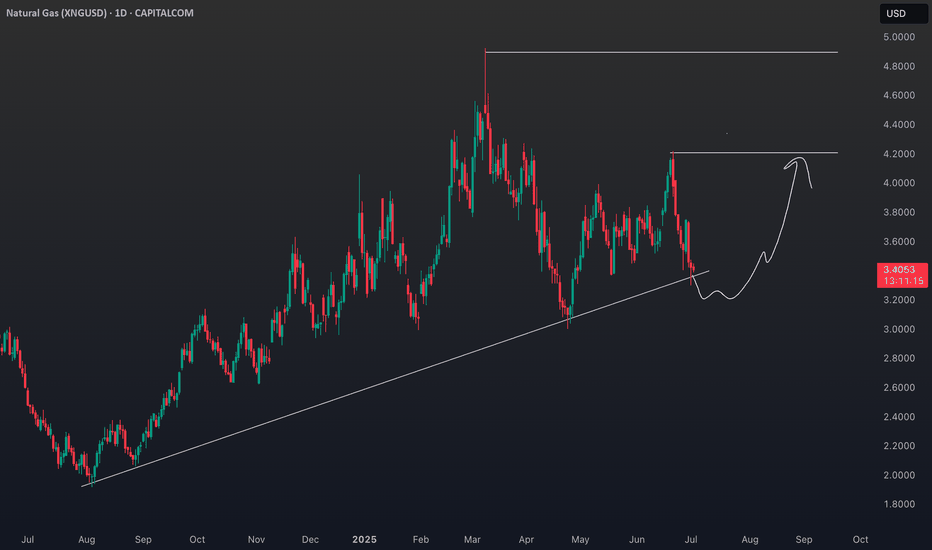Click the 3.8000 price axis label
The width and height of the screenshot is (932, 550).
pos(899,212)
